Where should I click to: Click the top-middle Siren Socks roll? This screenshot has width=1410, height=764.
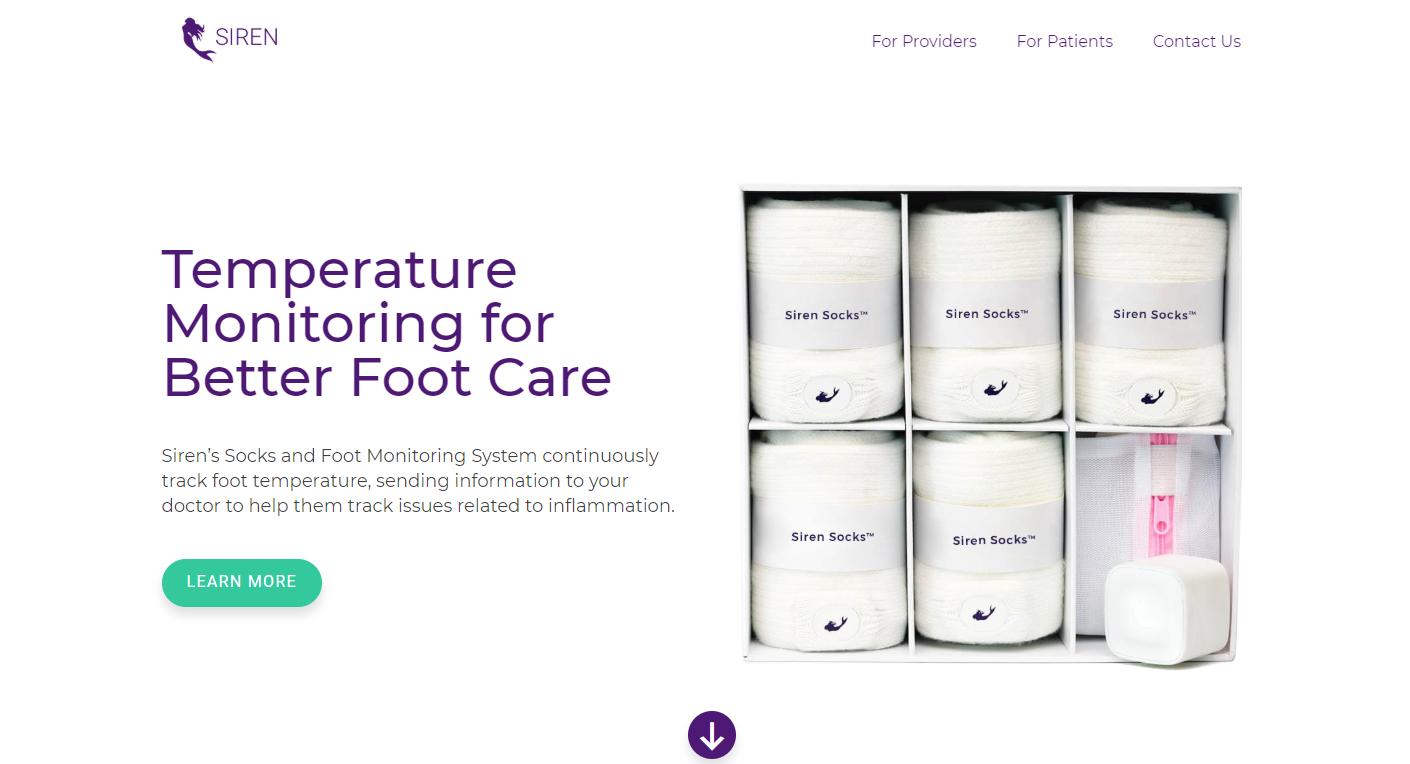pyautogui.click(x=987, y=310)
